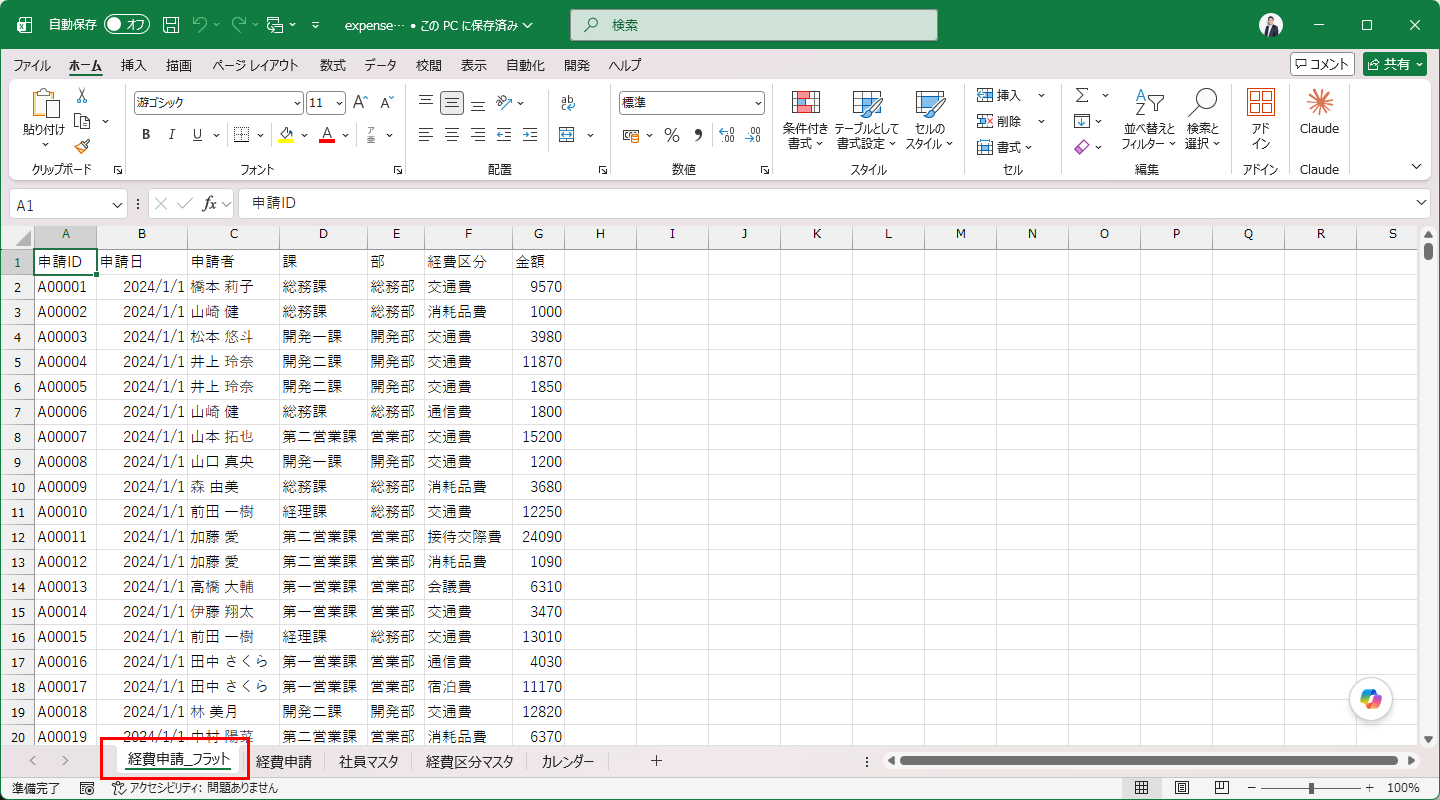Switch to データ ribbon tab
This screenshot has height=800, width=1440.
[x=380, y=65]
